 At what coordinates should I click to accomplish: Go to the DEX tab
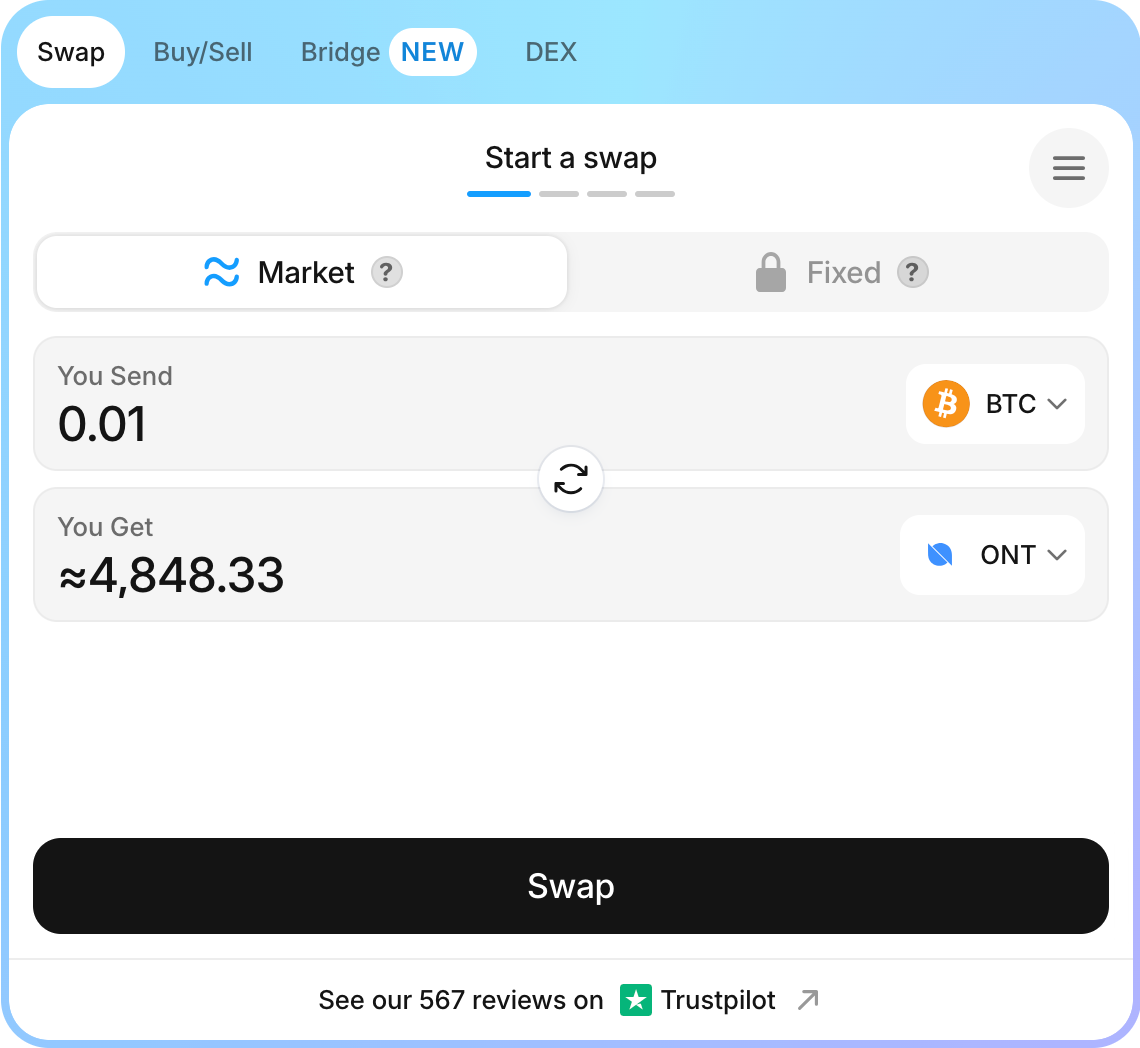[551, 52]
